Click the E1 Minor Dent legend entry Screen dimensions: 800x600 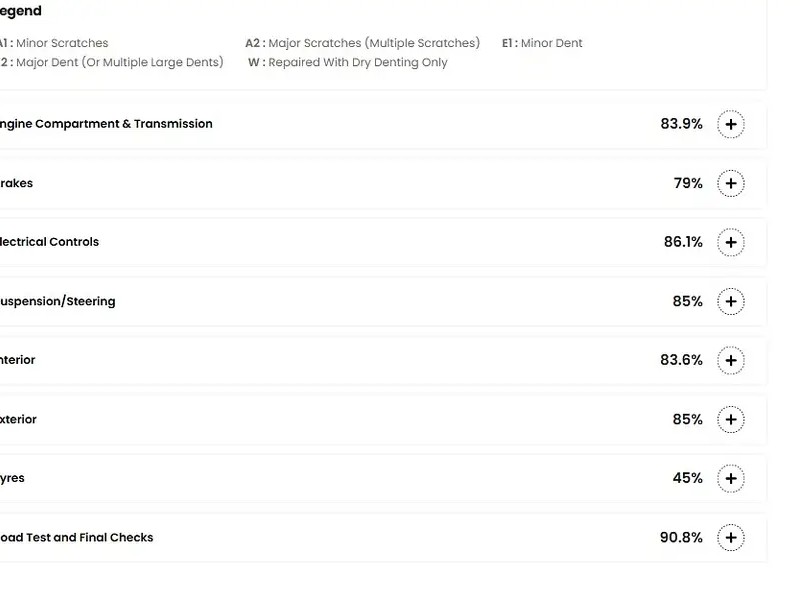click(542, 43)
